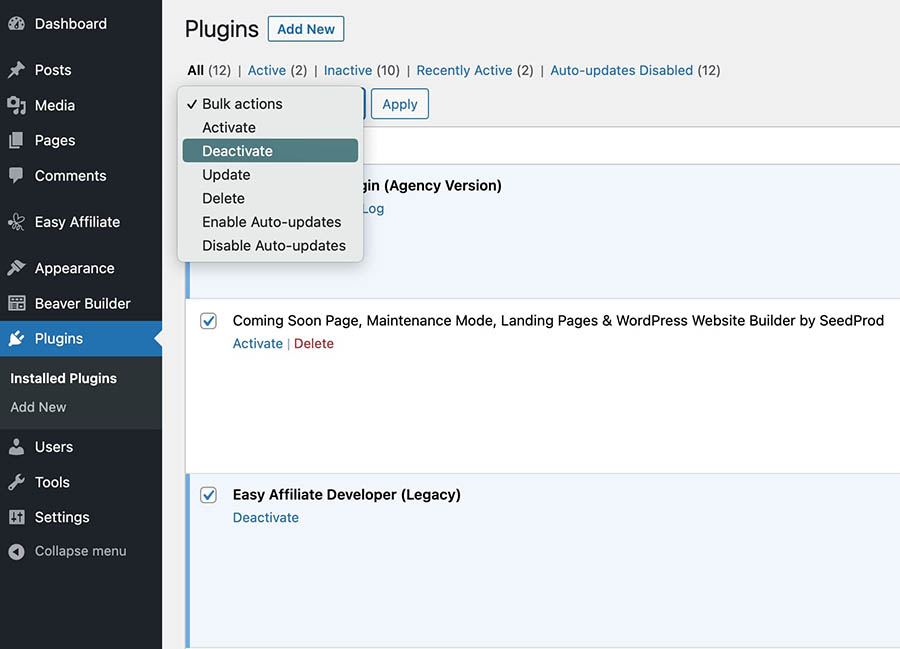Uncheck Easy Affiliate Developer (Legacy) checkbox
900x649 pixels.
coord(208,495)
